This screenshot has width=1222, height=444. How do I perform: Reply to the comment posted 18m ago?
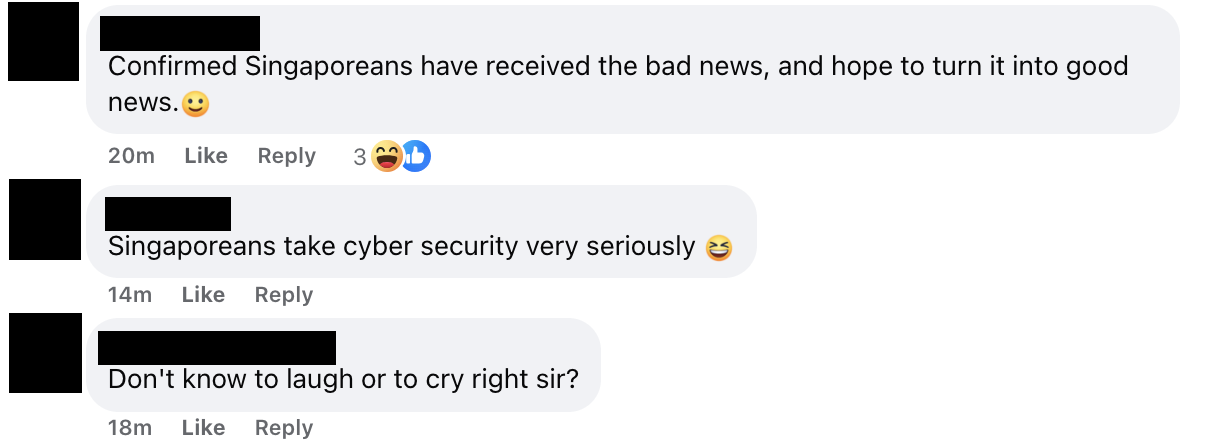283,428
